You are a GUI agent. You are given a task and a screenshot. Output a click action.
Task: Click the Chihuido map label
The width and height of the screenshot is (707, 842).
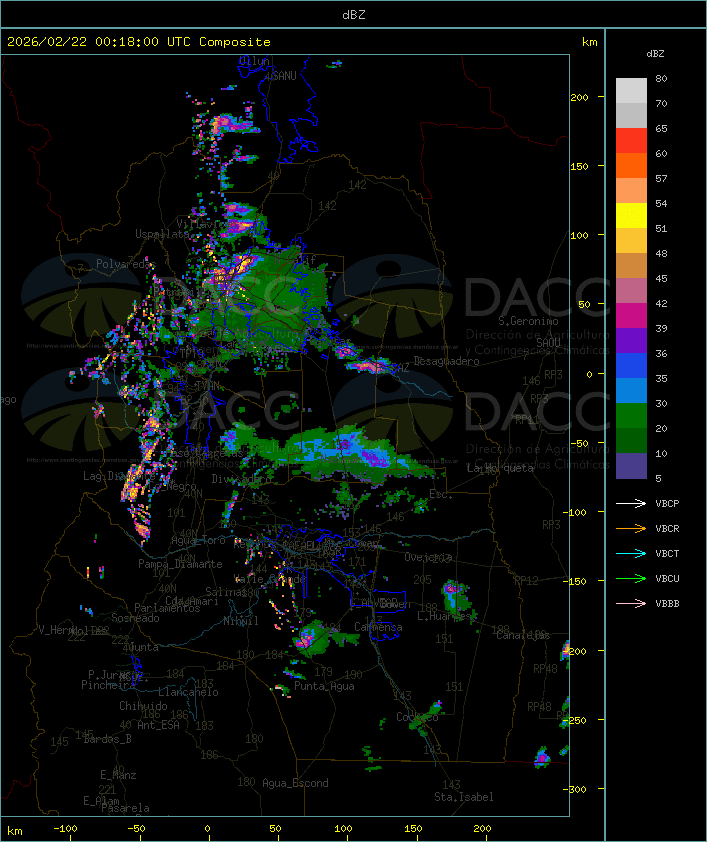pos(143,706)
